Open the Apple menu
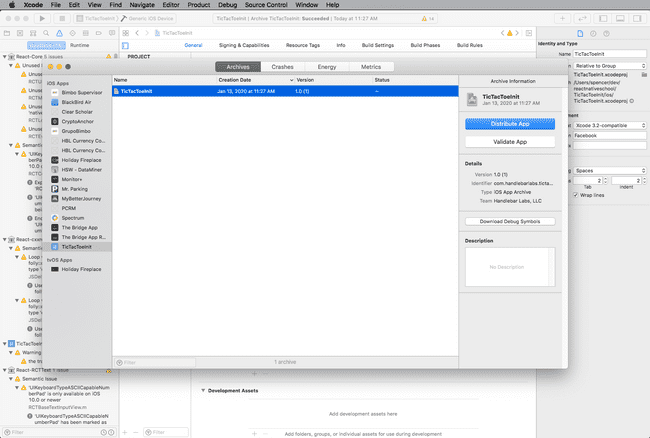 (12, 5)
